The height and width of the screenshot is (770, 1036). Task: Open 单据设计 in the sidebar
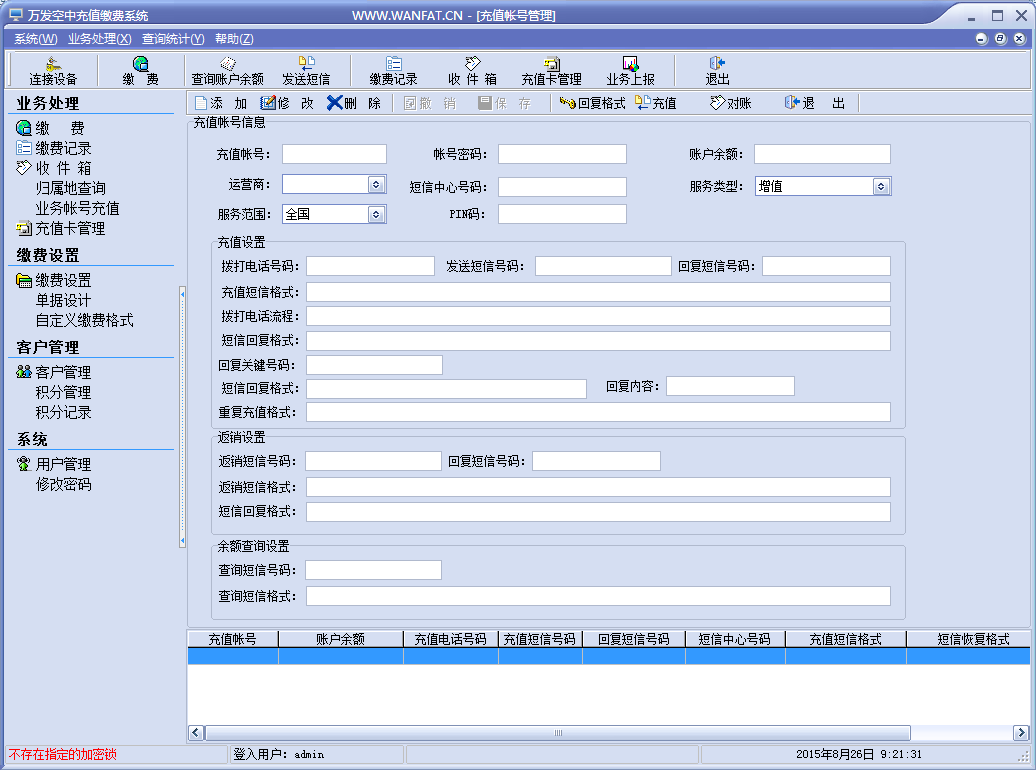(63, 300)
